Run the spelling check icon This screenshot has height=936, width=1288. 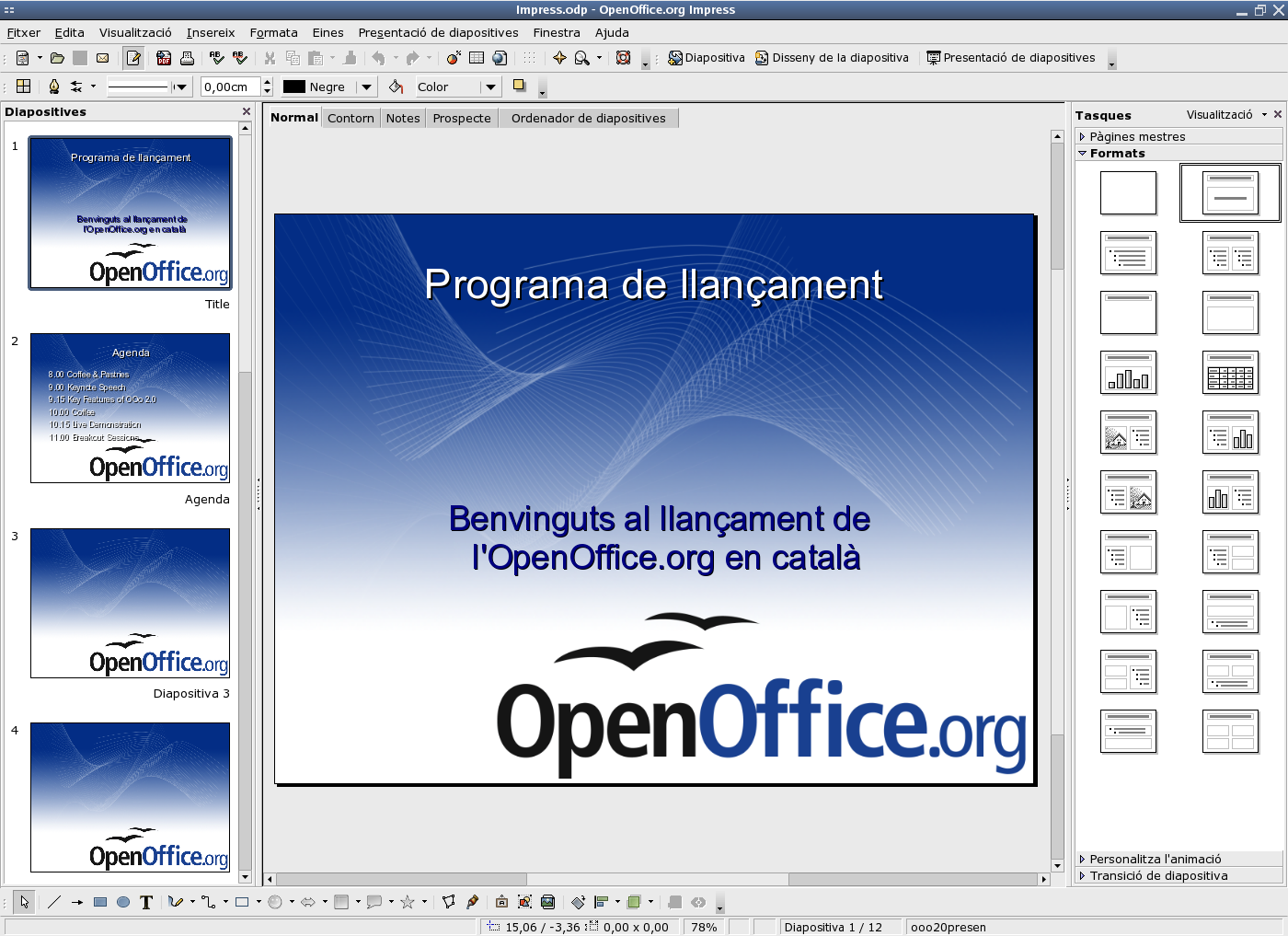[x=217, y=58]
